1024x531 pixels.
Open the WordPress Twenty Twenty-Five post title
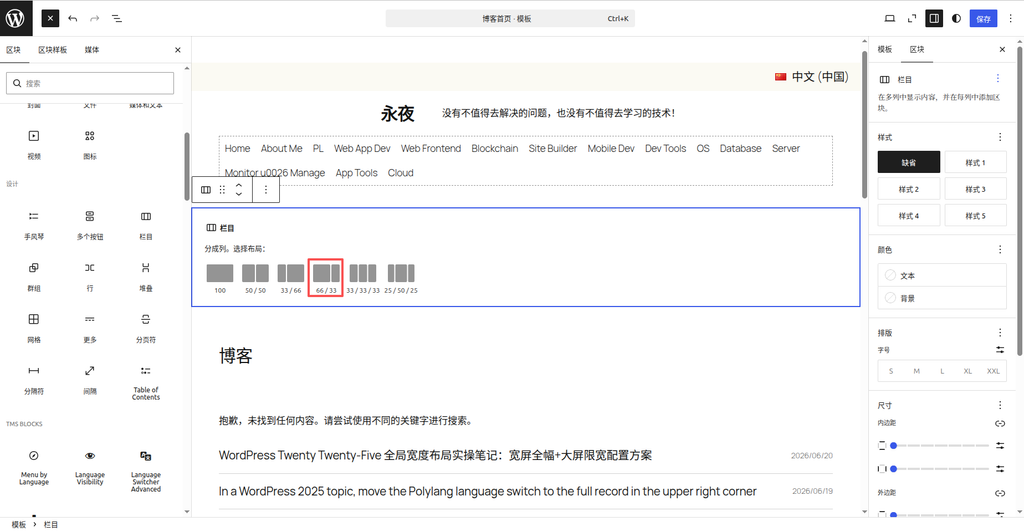[x=435, y=455]
